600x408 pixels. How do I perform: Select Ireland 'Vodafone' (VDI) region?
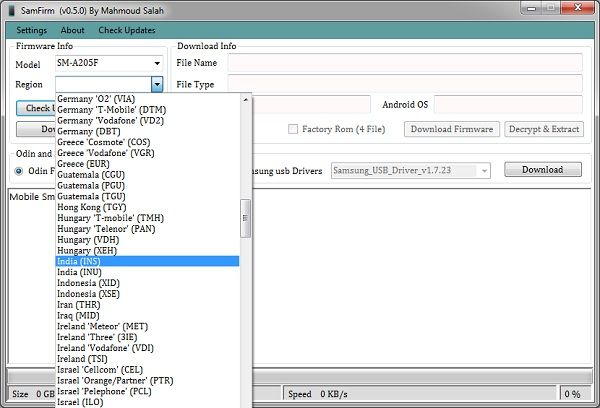pyautogui.click(x=147, y=348)
